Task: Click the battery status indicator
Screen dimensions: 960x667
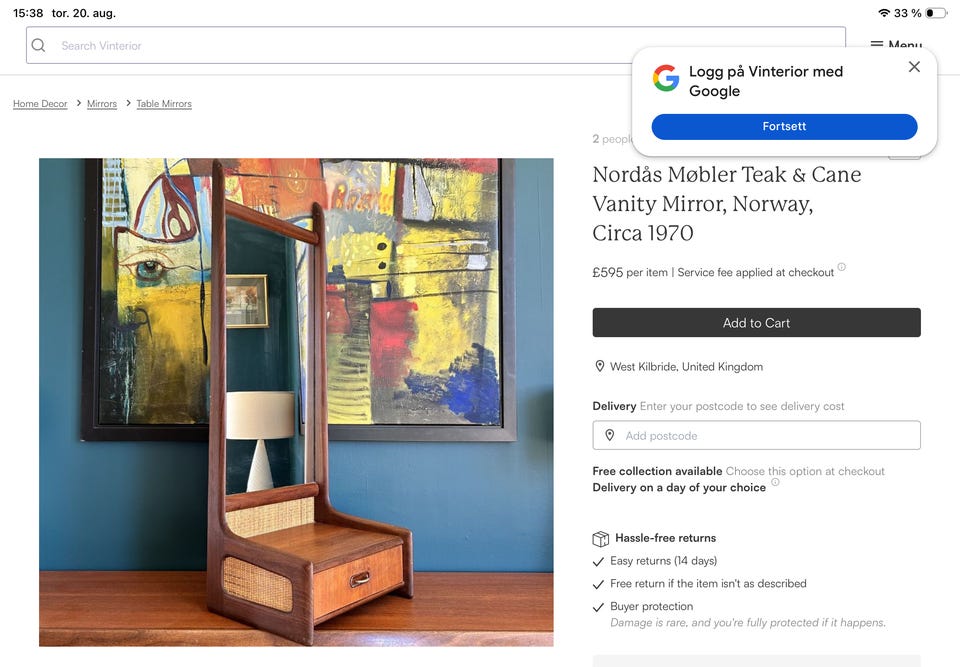Action: [x=936, y=13]
